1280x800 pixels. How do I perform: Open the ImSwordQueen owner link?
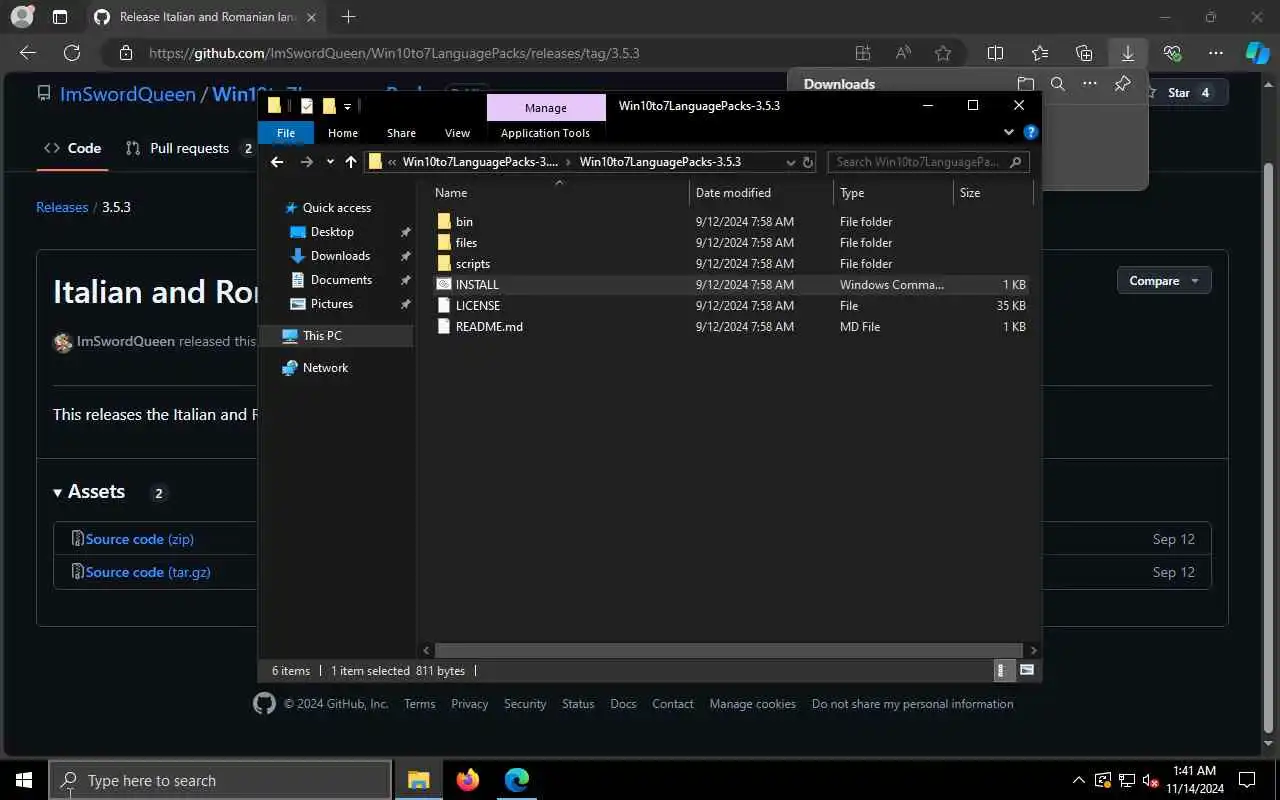(x=128, y=94)
